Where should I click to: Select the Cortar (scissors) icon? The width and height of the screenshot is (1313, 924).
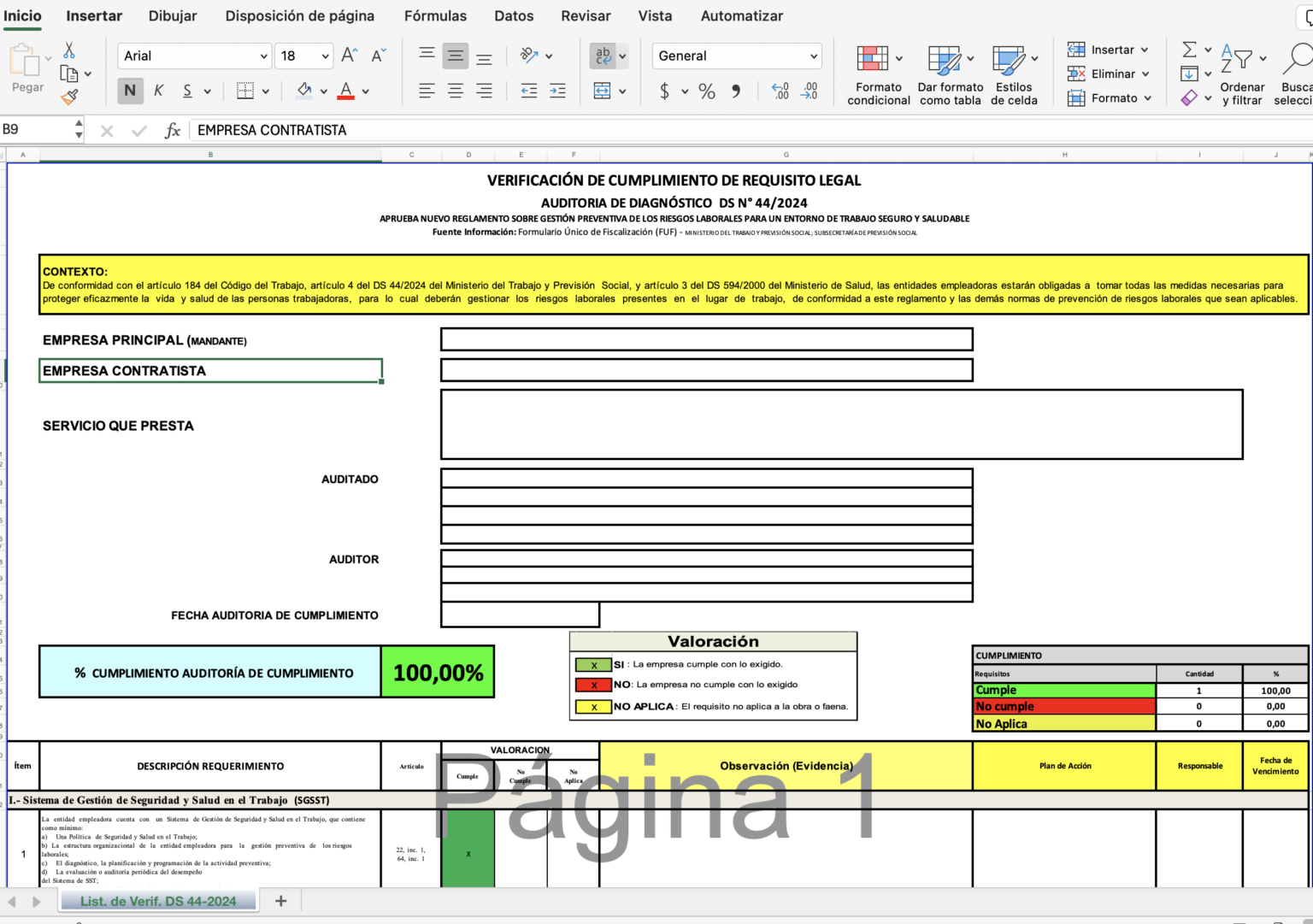coord(70,49)
